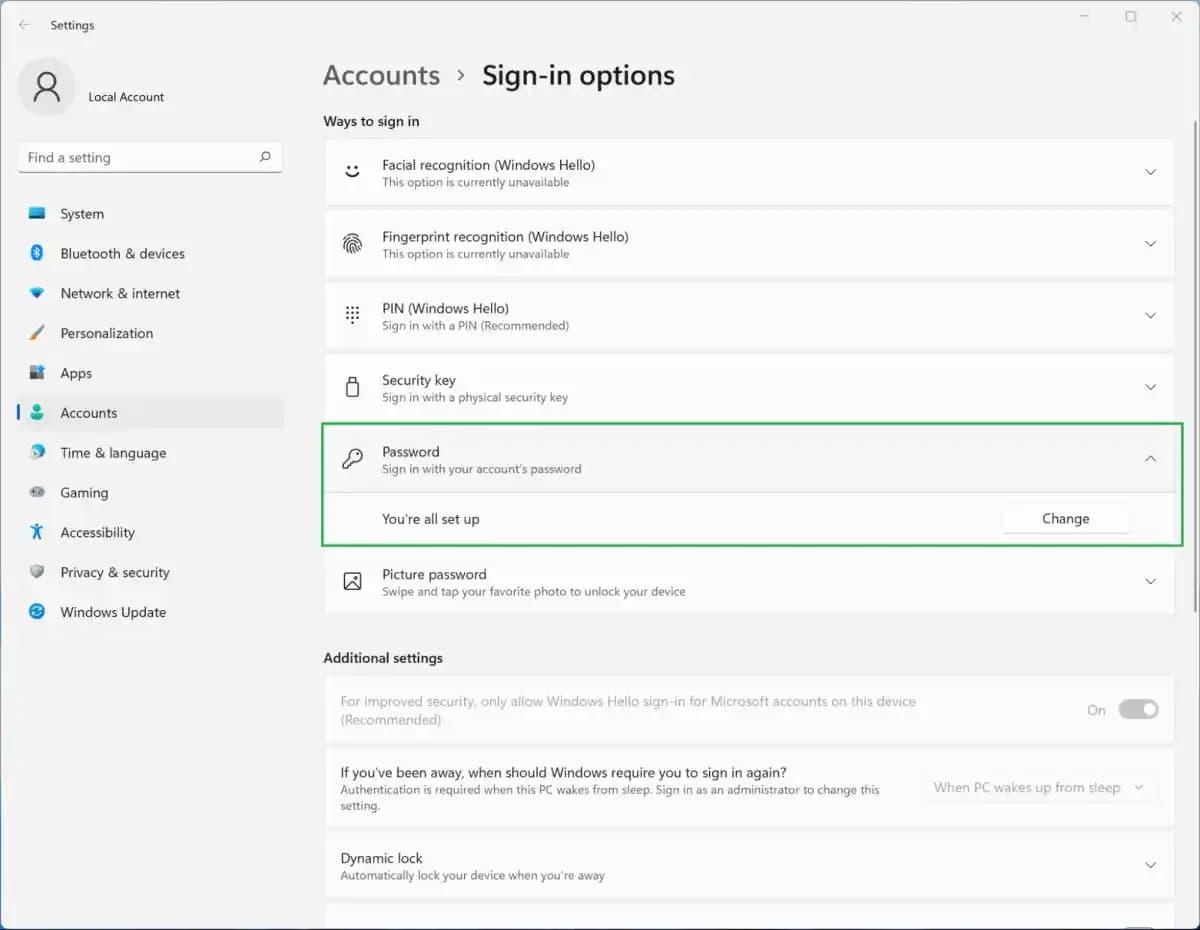Click the Privacy & security shield icon
Image resolution: width=1200 pixels, height=930 pixels.
[37, 572]
